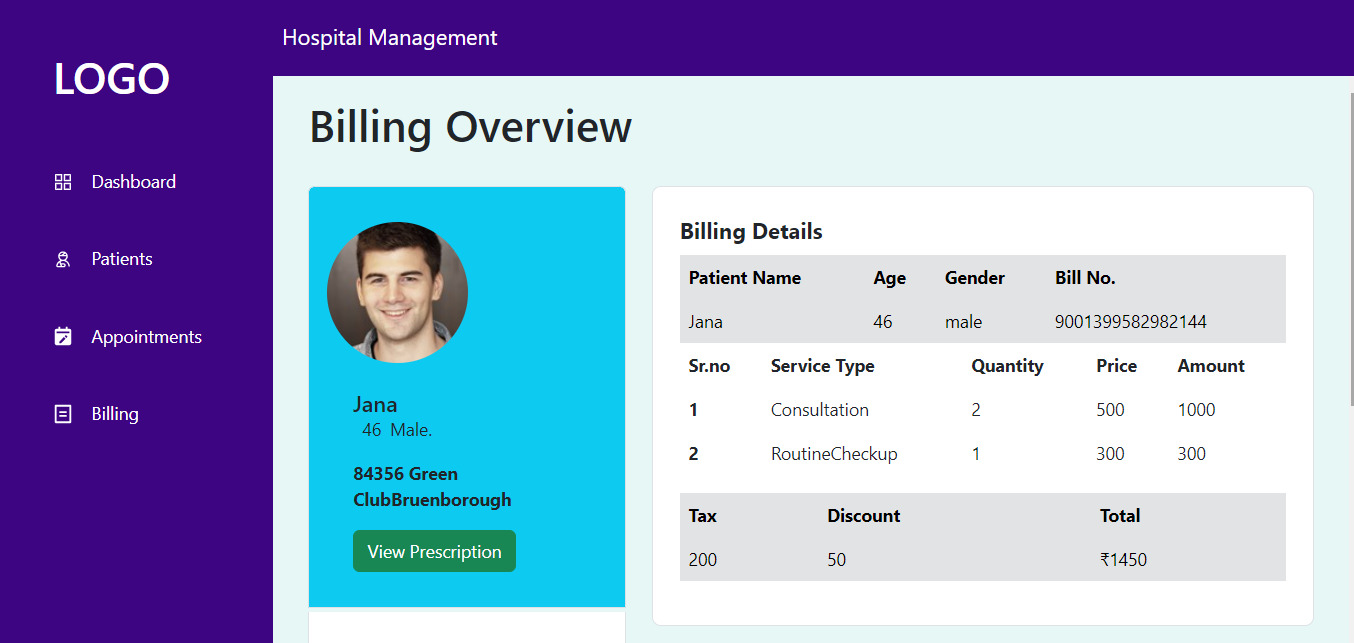
Task: Click the bill number 9001399582982144
Action: [x=1130, y=322]
